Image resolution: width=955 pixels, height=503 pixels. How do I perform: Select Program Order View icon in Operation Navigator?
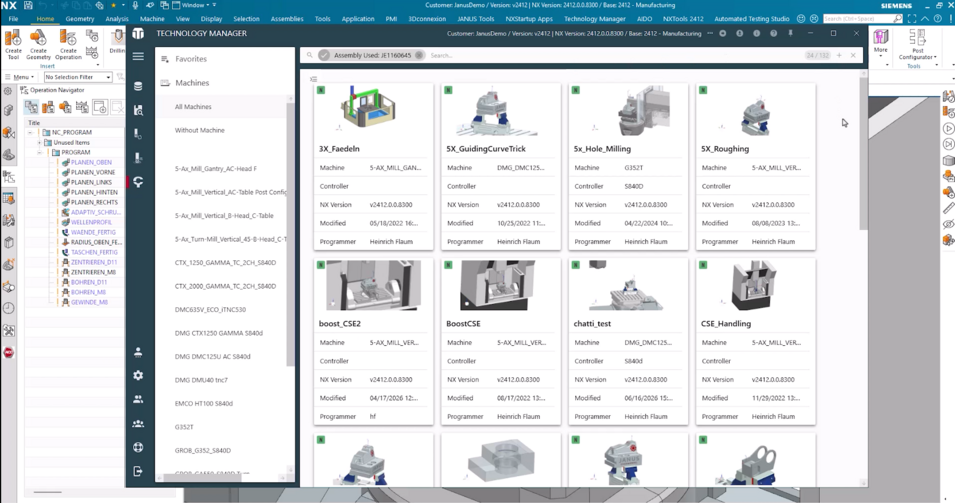click(31, 108)
